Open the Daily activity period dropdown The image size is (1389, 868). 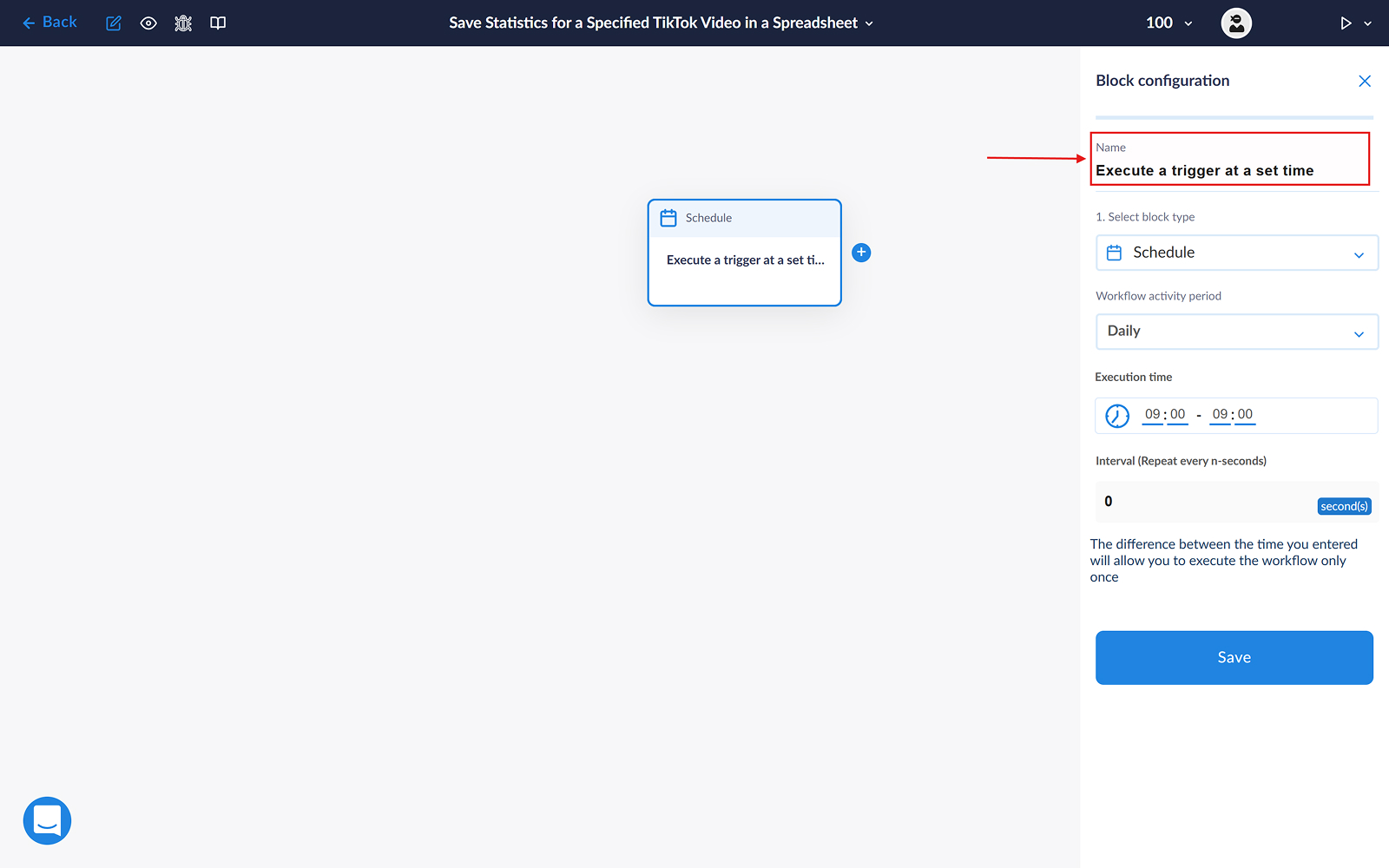click(x=1236, y=332)
